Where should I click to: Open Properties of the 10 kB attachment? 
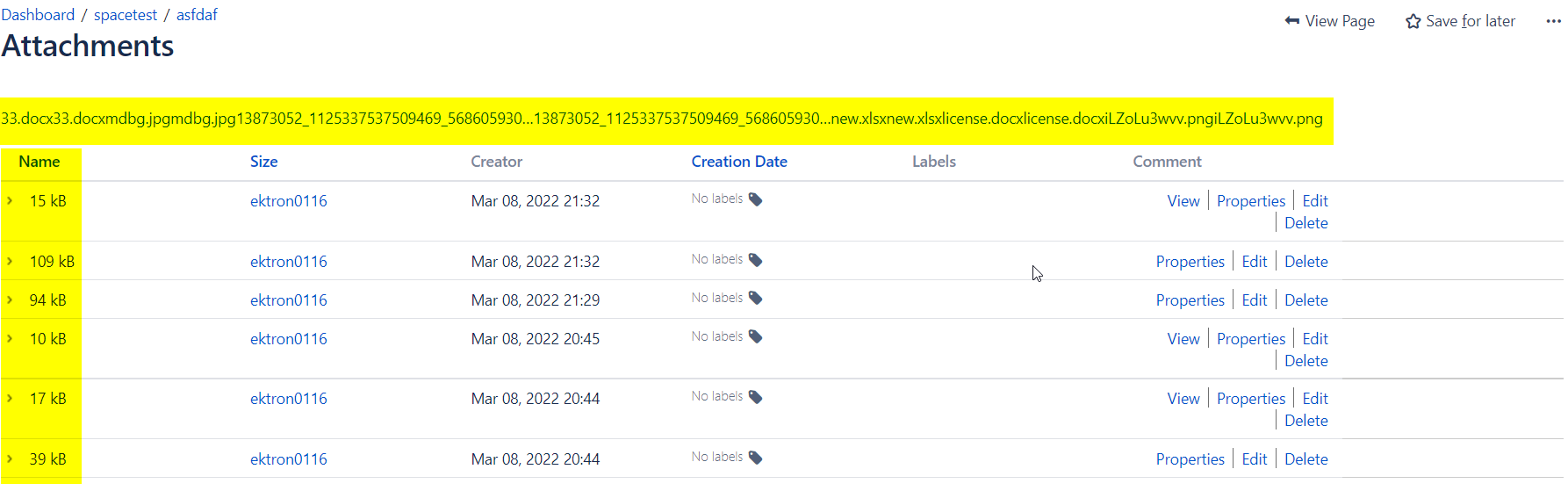1251,339
